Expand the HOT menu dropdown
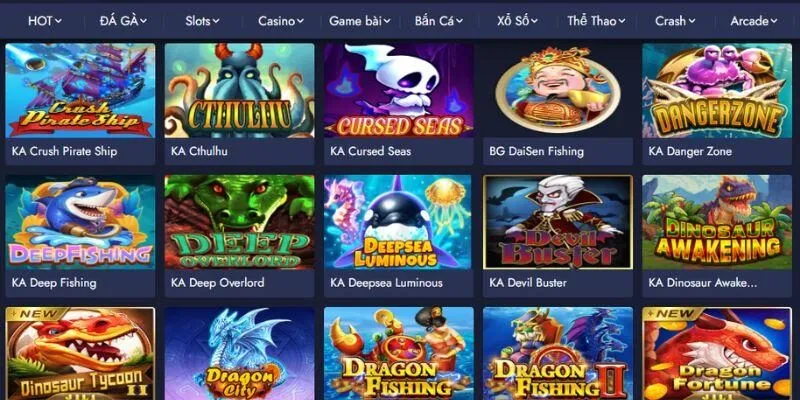 coord(45,21)
